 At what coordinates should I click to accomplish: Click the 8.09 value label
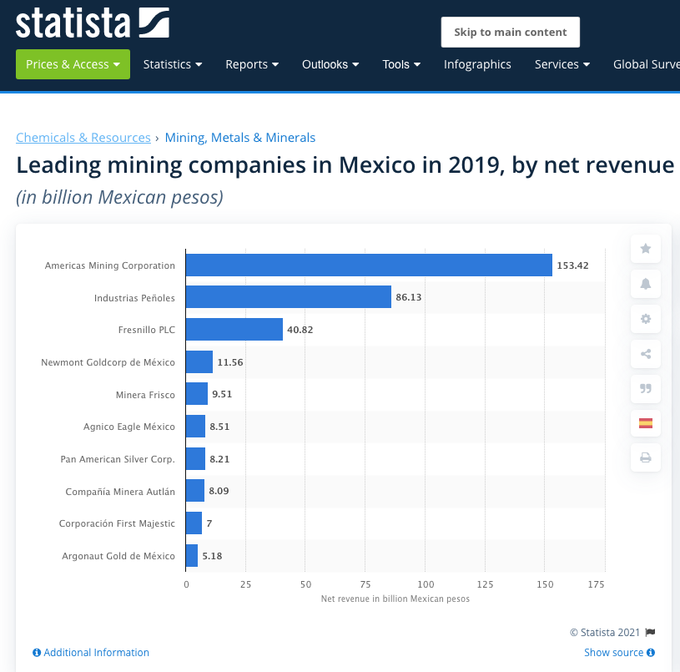pyautogui.click(x=219, y=491)
